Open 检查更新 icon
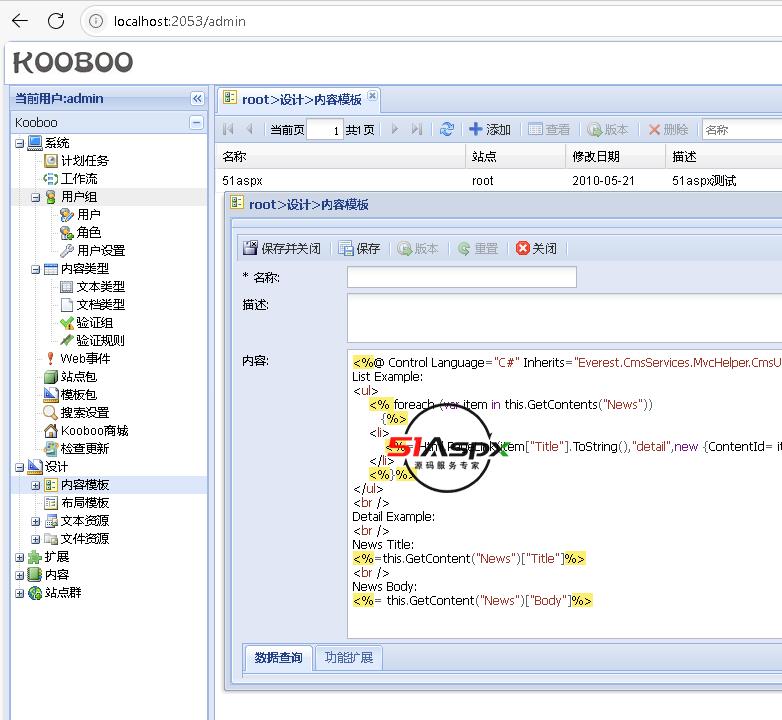Image resolution: width=782 pixels, height=720 pixels. tap(51, 448)
